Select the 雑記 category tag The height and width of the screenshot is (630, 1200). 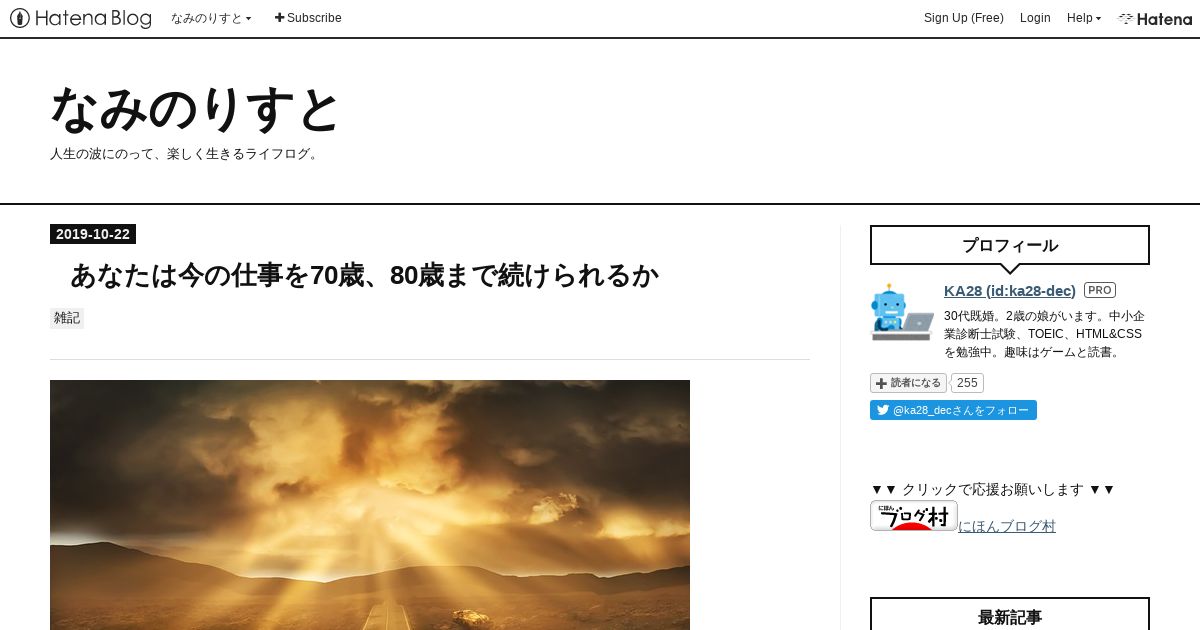pyautogui.click(x=67, y=318)
